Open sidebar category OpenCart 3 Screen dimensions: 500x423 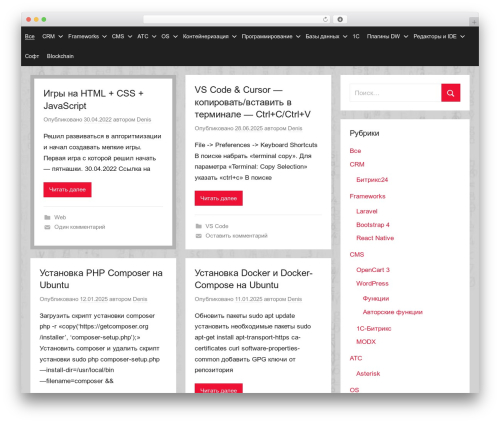pyautogui.click(x=373, y=270)
